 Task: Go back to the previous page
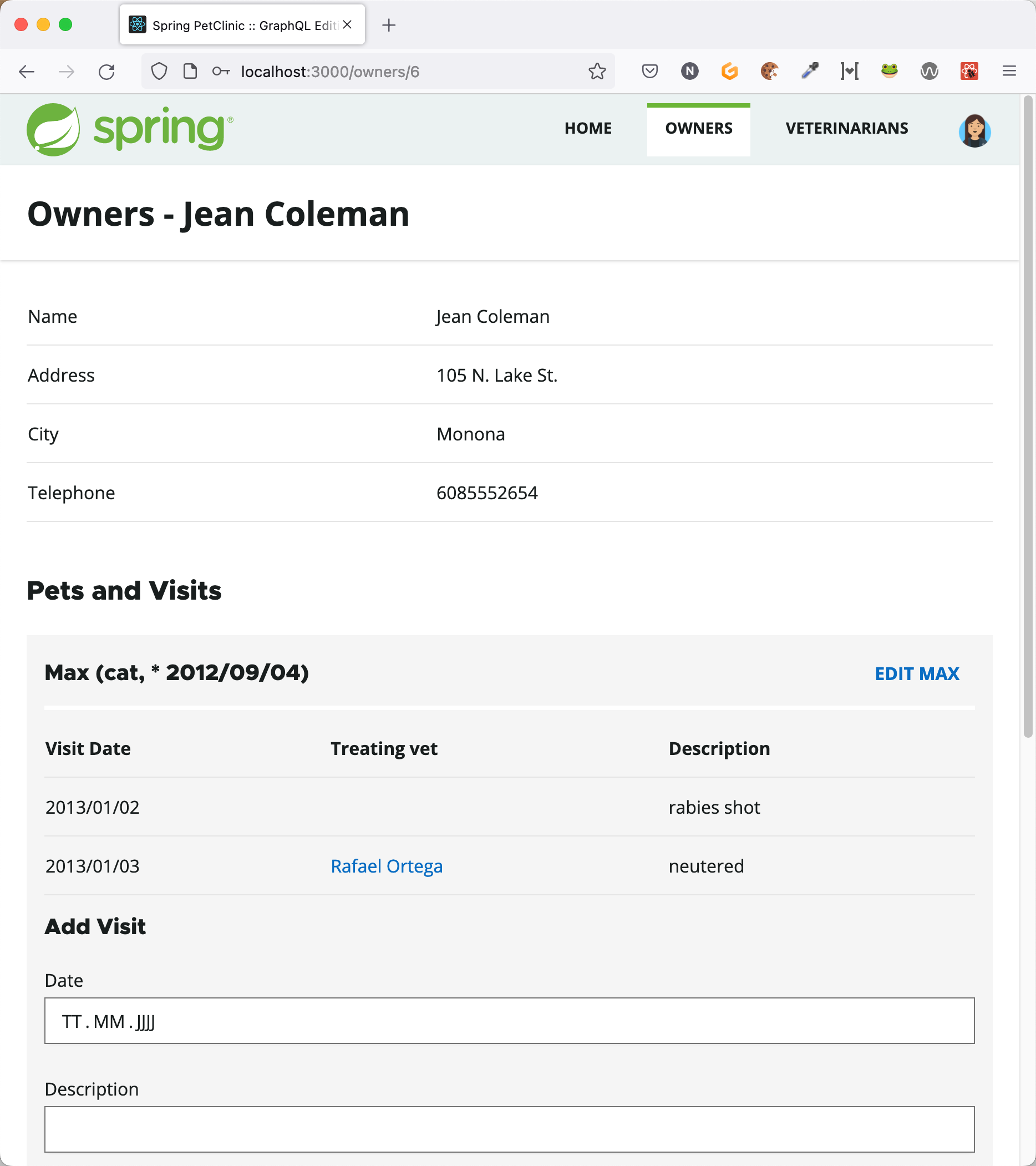click(x=27, y=72)
